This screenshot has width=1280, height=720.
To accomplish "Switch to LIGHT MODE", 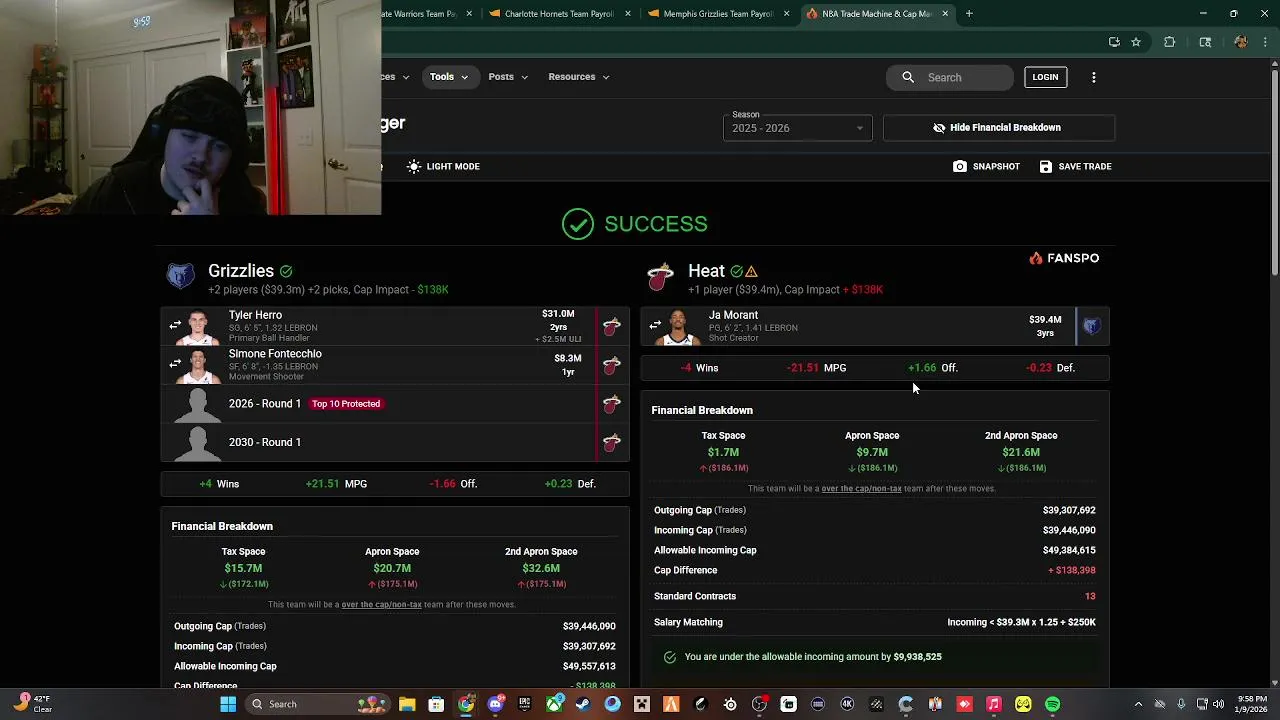I will [443, 166].
